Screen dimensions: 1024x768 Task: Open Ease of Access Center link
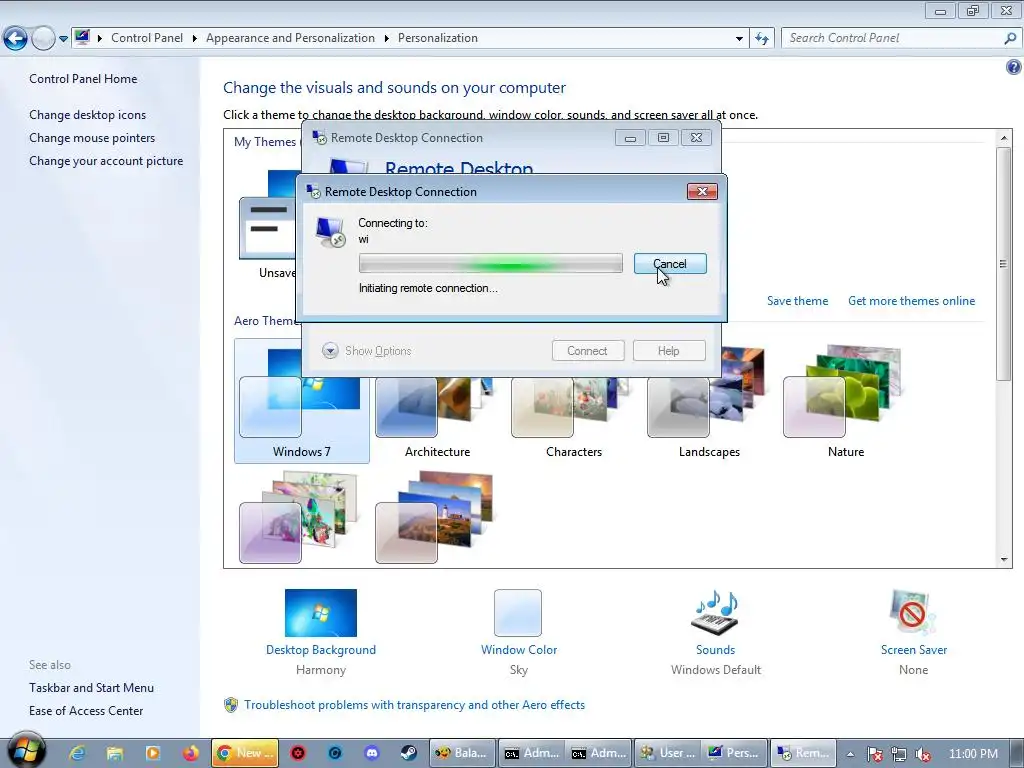86,711
